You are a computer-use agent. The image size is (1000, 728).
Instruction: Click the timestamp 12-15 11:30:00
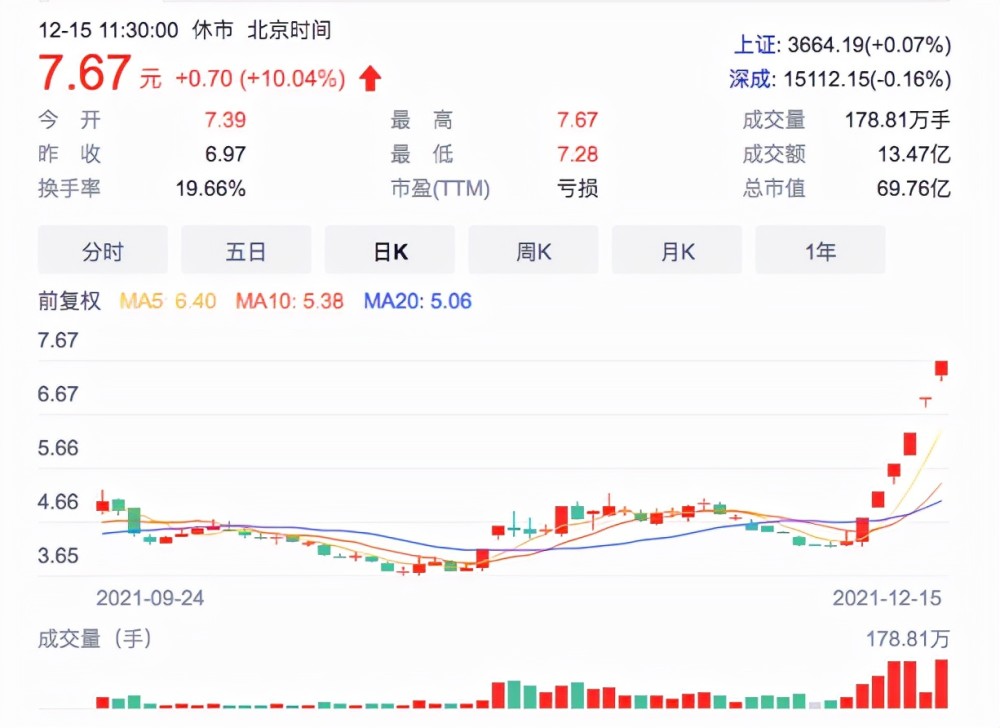(x=108, y=30)
